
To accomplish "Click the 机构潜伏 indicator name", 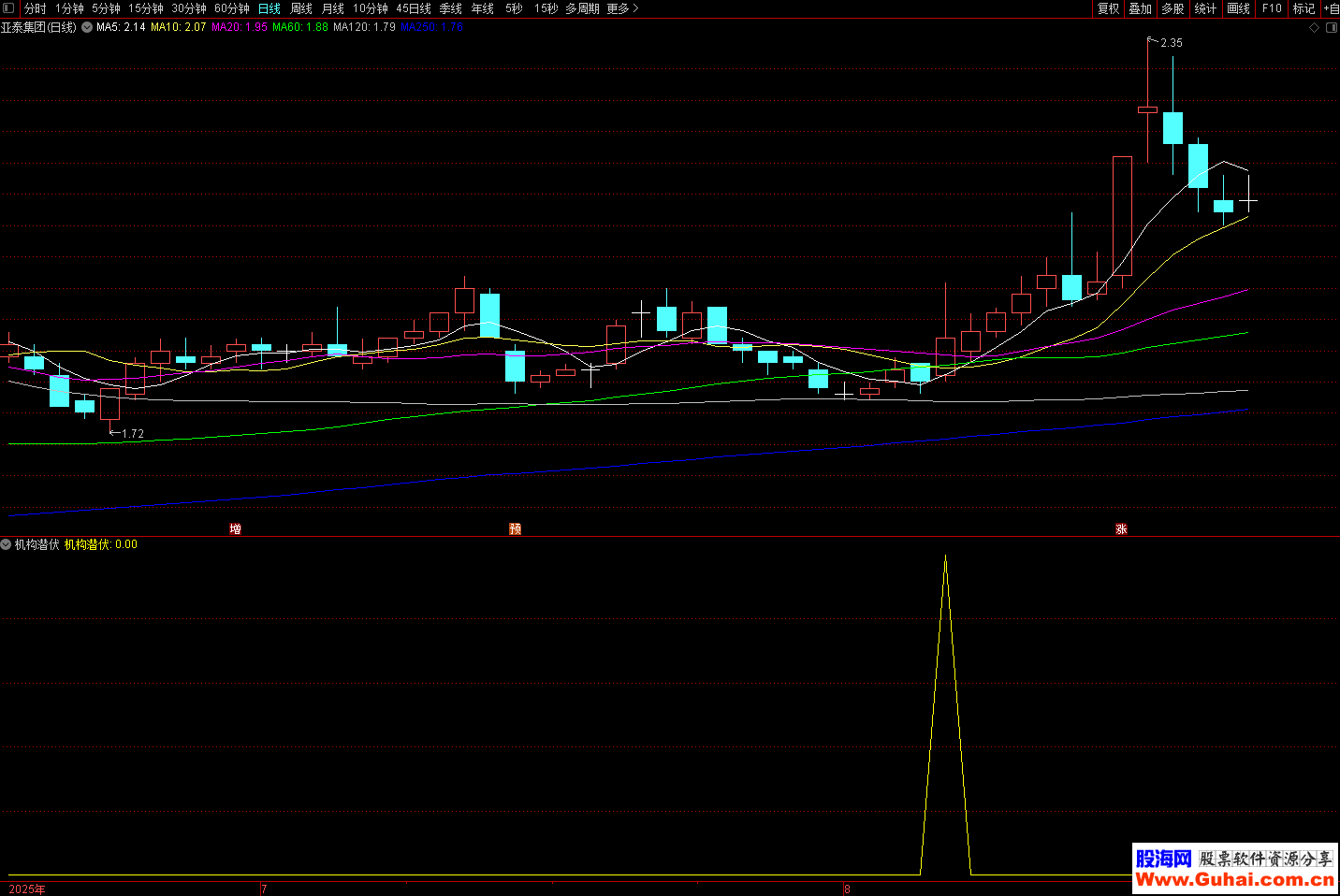I will [37, 544].
